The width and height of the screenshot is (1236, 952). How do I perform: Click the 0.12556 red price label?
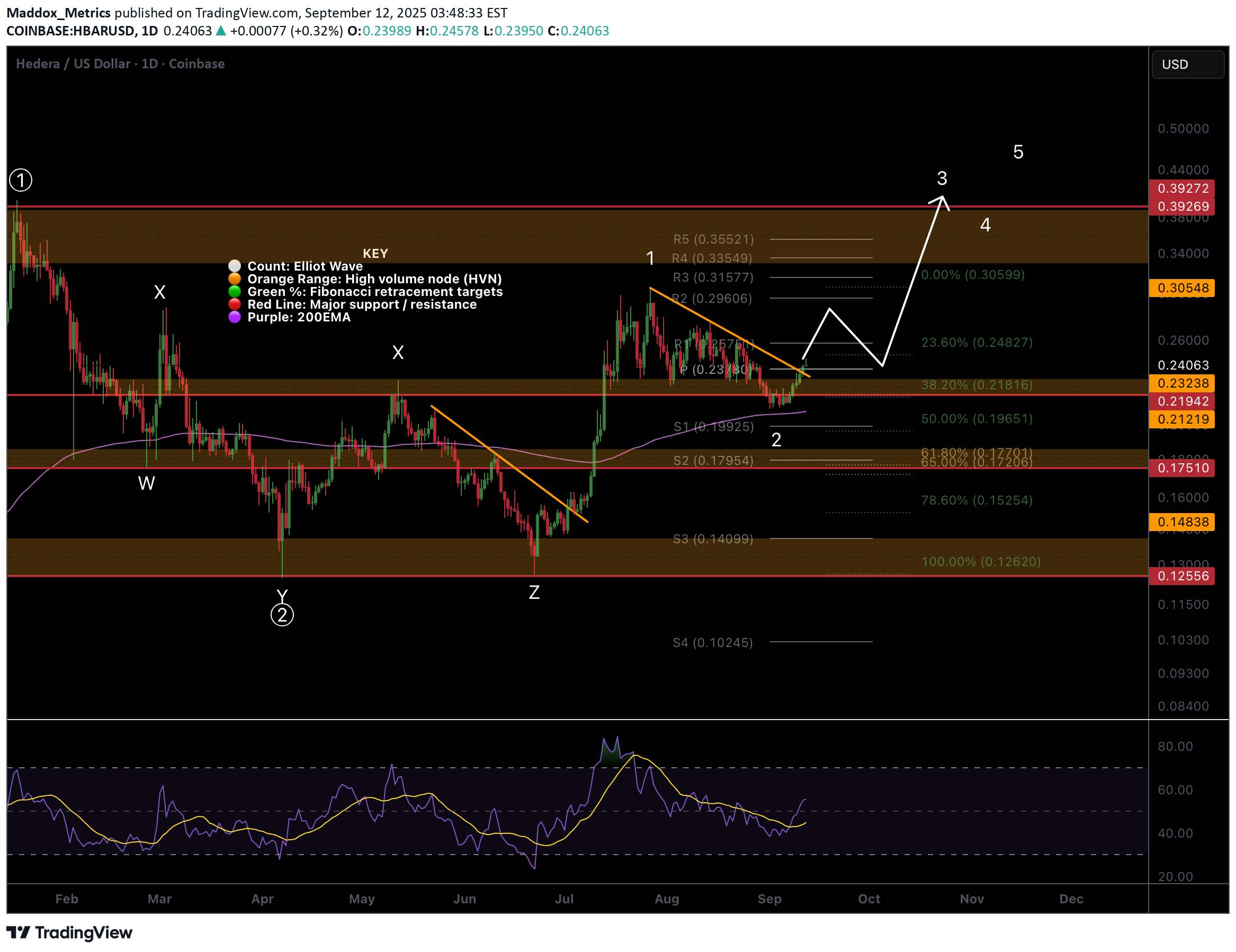point(1182,576)
